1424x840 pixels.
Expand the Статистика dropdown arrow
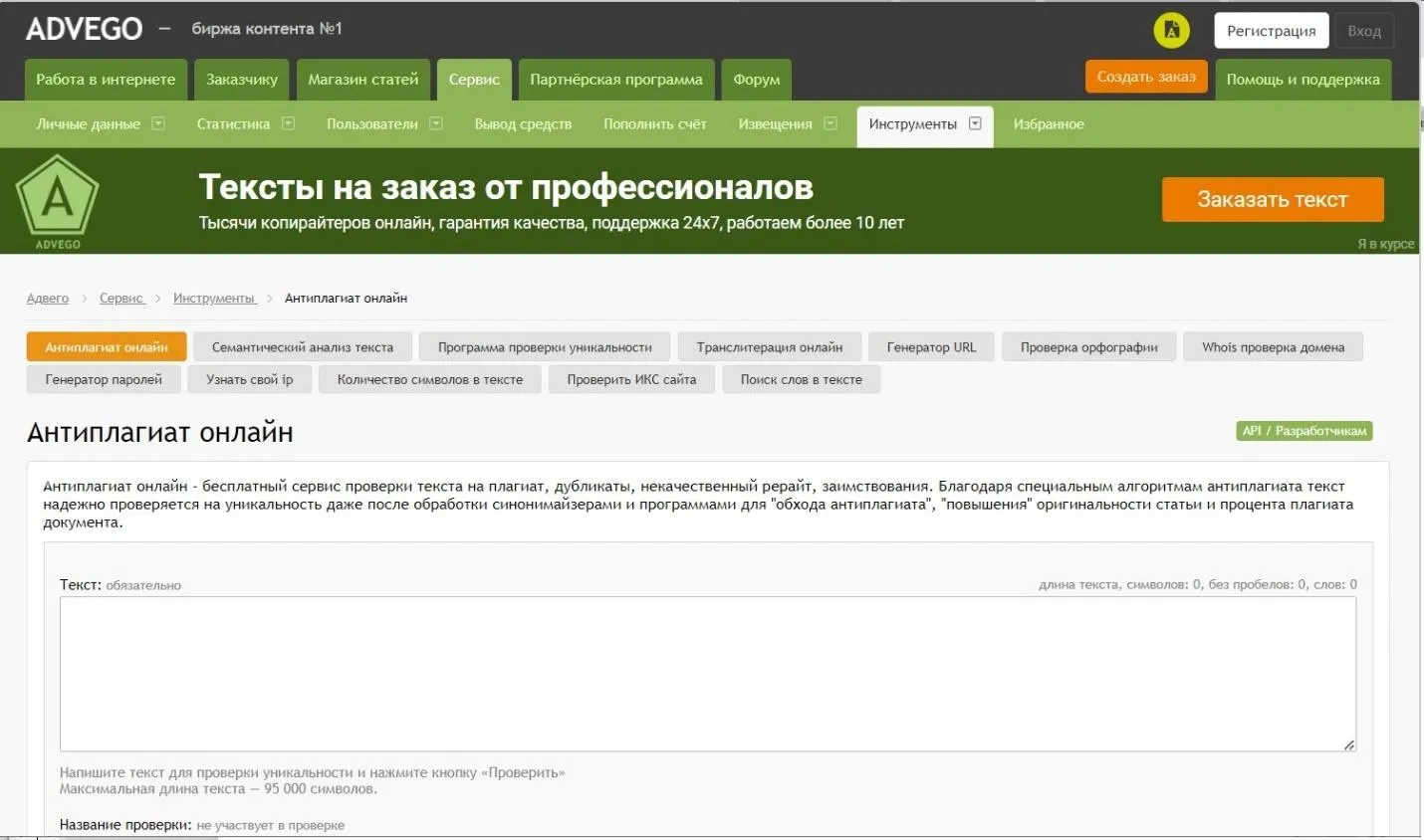coord(288,123)
